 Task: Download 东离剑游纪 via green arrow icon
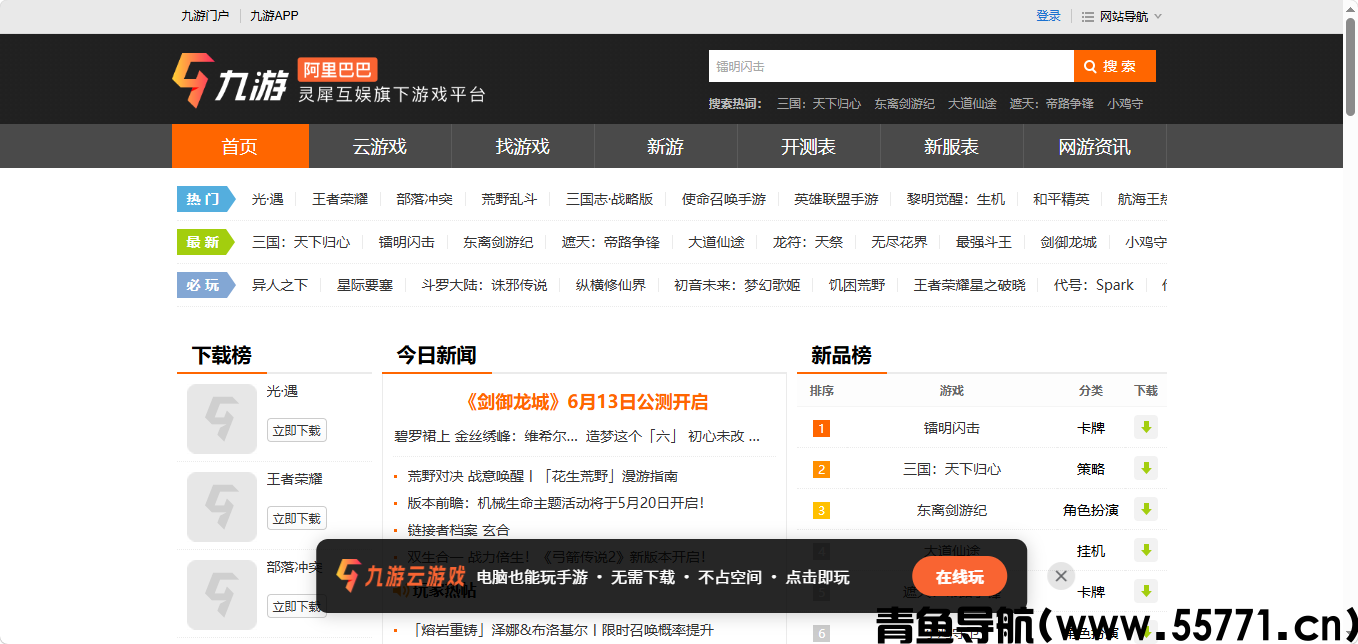(1146, 509)
